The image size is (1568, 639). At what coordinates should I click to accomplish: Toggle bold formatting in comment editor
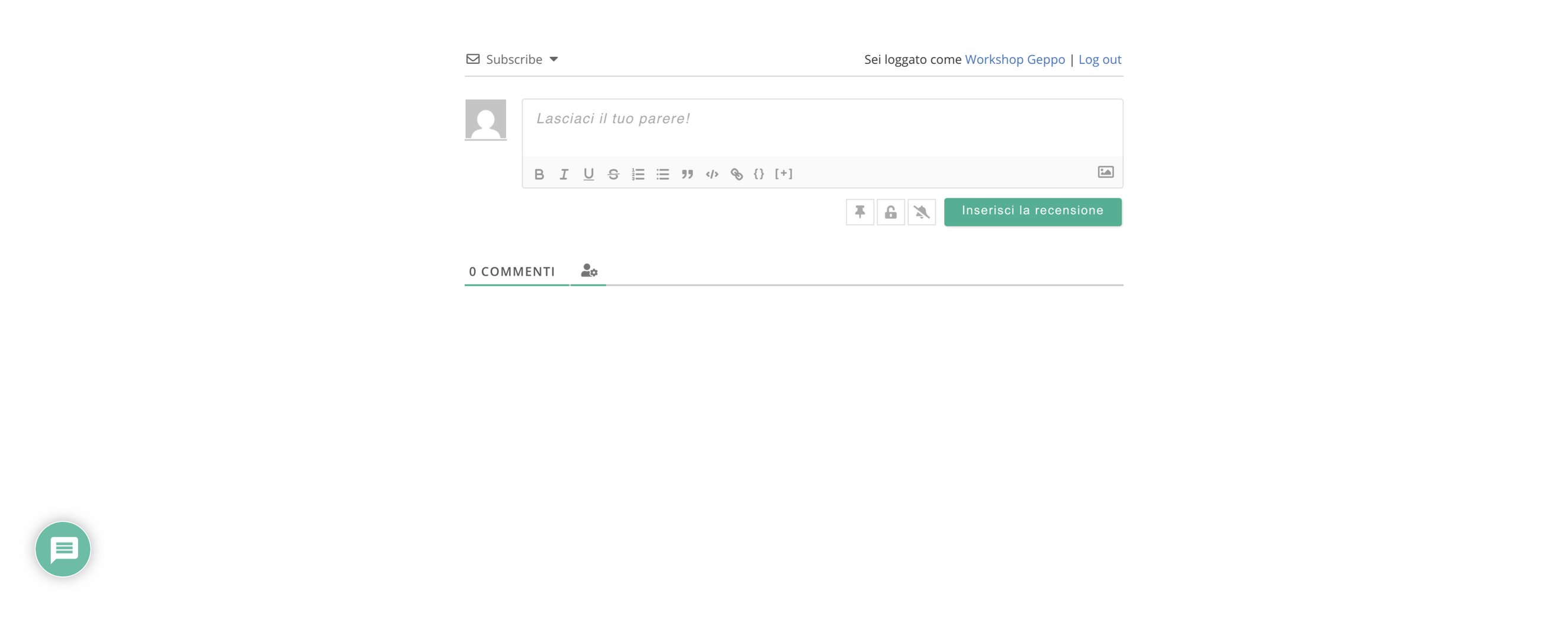point(539,174)
